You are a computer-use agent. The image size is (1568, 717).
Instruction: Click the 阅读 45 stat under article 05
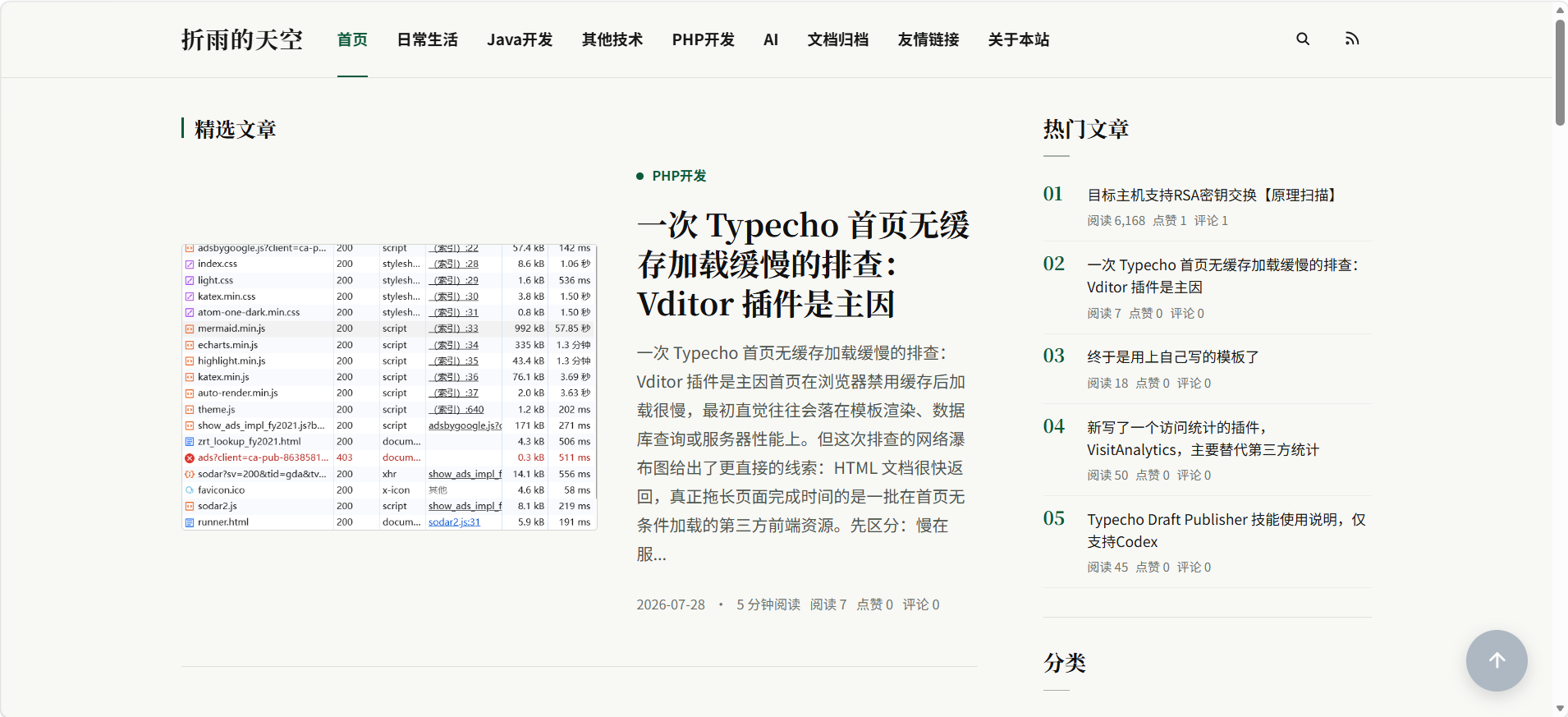click(x=1107, y=567)
